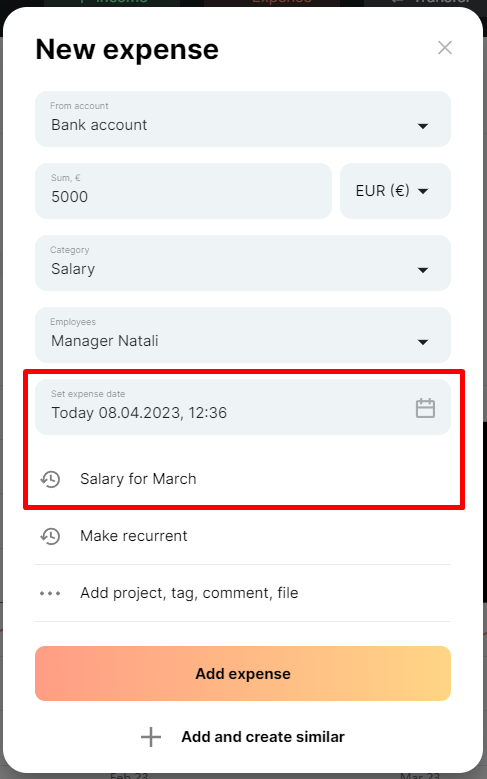Screen dimensions: 487x779
Task: Open calendar icon in expense date field
Action: [425, 408]
